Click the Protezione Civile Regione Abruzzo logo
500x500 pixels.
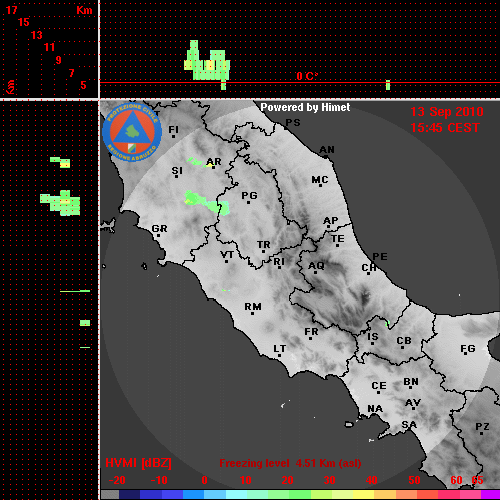[132, 133]
